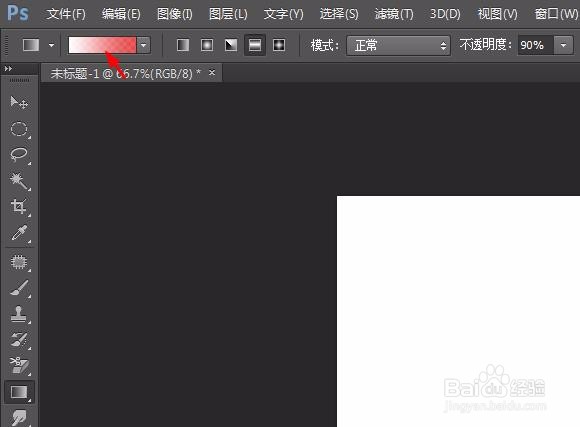Expand the toolbox with double-arrow icon
This screenshot has height=427, width=580.
tap(8, 68)
